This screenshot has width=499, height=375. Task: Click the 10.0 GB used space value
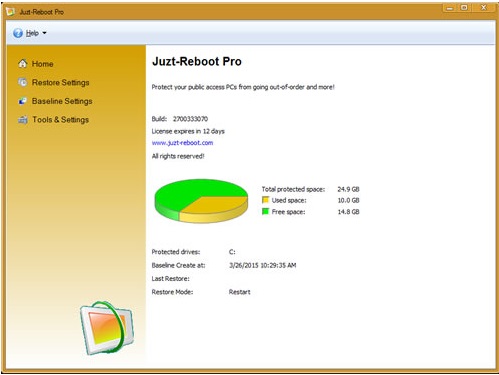coord(348,200)
